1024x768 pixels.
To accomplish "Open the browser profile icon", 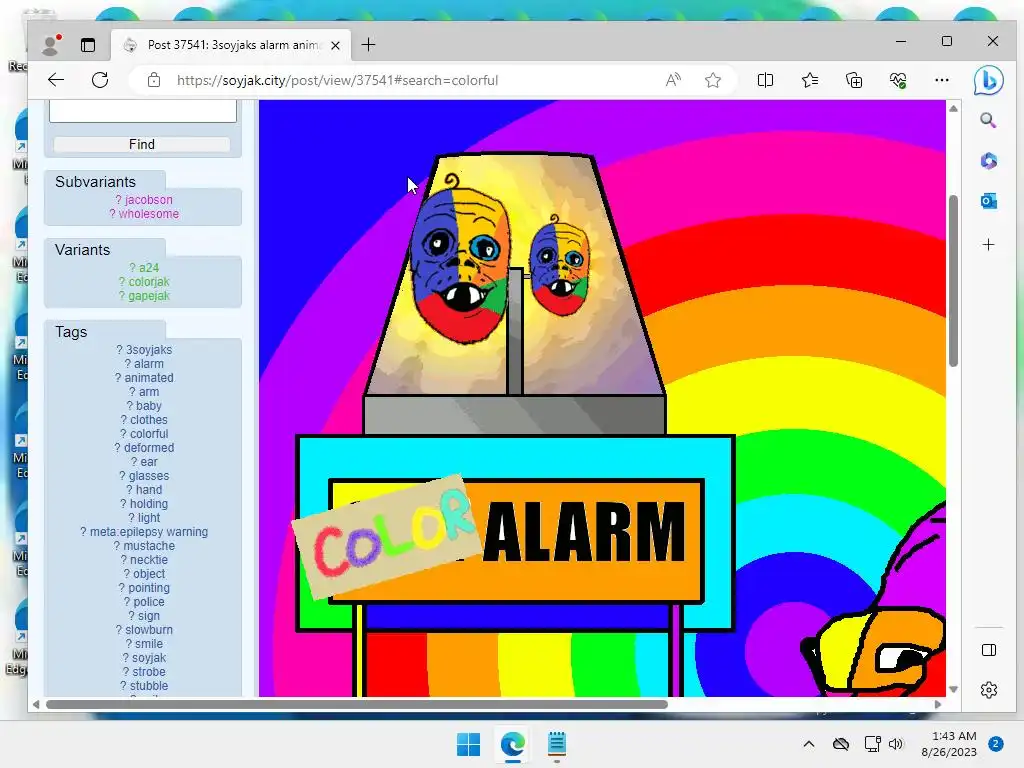I will click(51, 44).
